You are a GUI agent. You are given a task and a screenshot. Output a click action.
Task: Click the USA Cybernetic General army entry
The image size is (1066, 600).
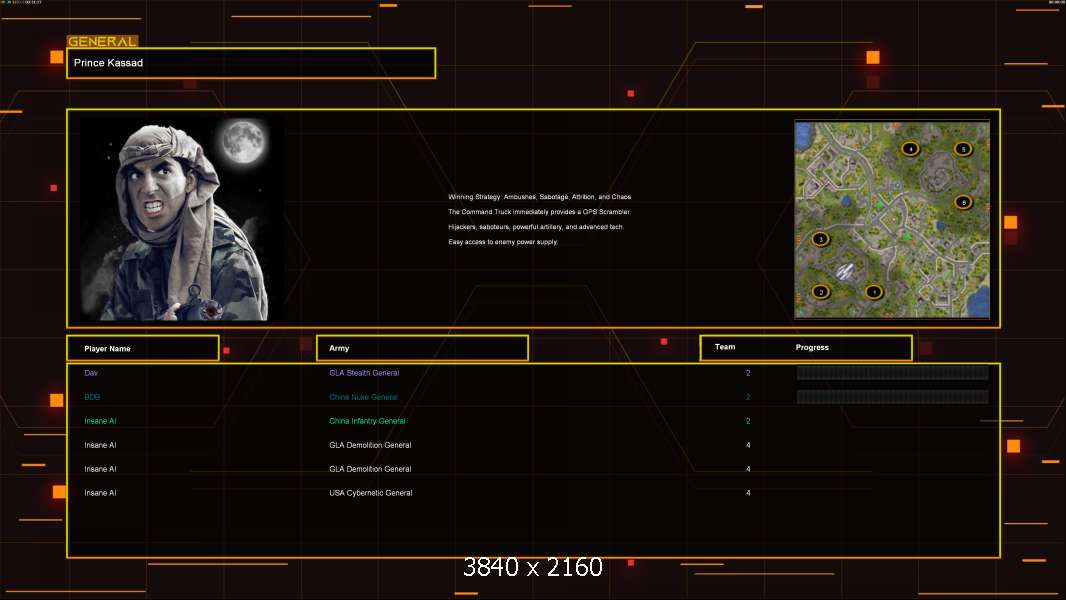click(370, 493)
